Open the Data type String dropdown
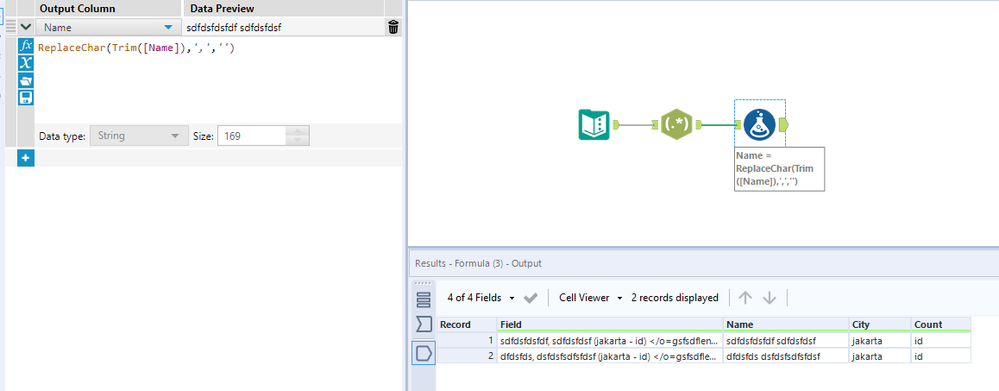The height and width of the screenshot is (391, 999). pos(136,136)
